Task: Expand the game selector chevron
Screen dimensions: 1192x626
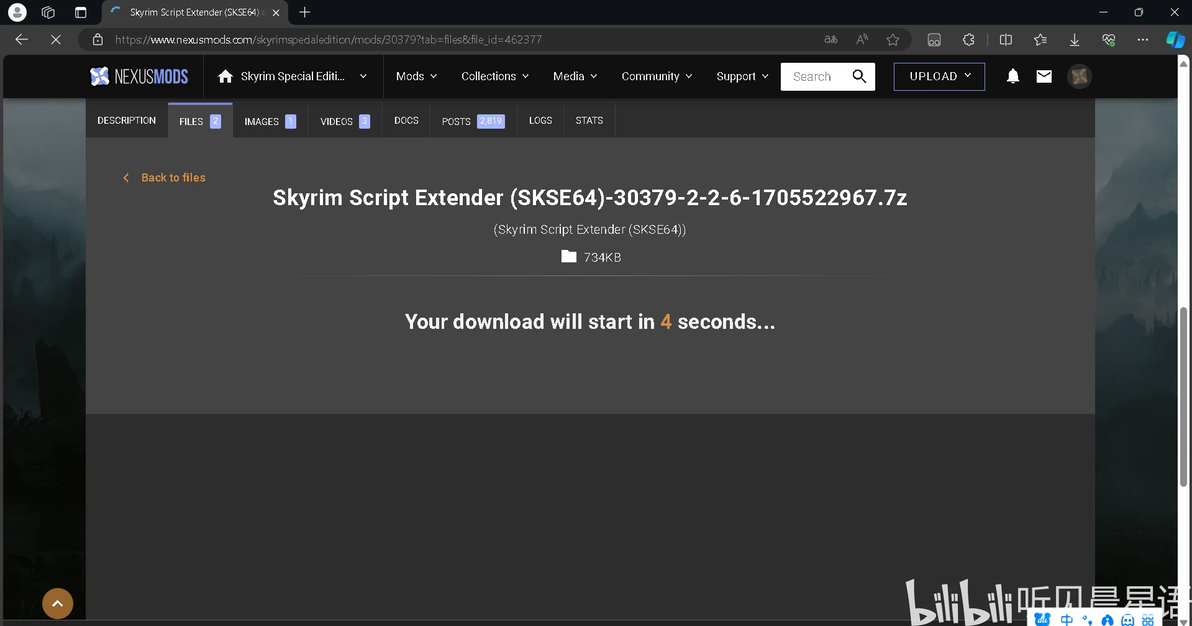Action: pyautogui.click(x=363, y=76)
